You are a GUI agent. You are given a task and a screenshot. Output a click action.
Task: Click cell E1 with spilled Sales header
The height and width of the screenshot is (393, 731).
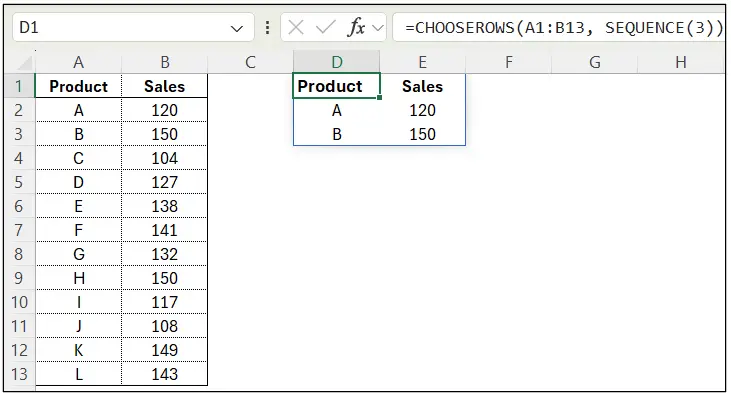[422, 86]
